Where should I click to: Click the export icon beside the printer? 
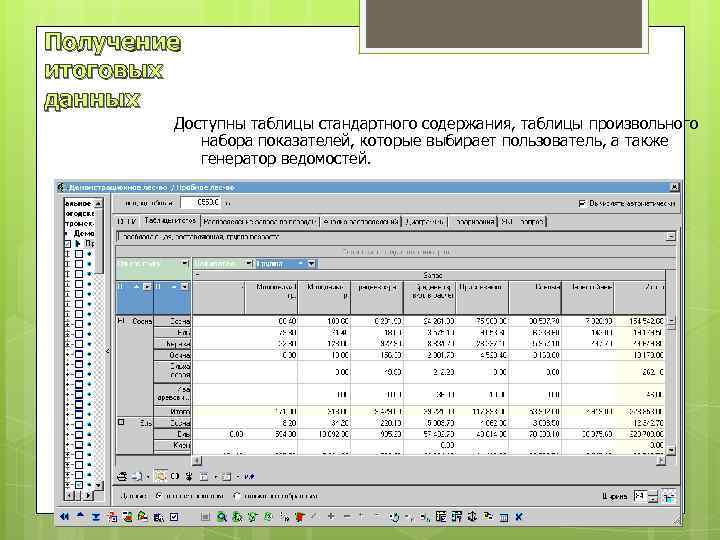[137, 477]
